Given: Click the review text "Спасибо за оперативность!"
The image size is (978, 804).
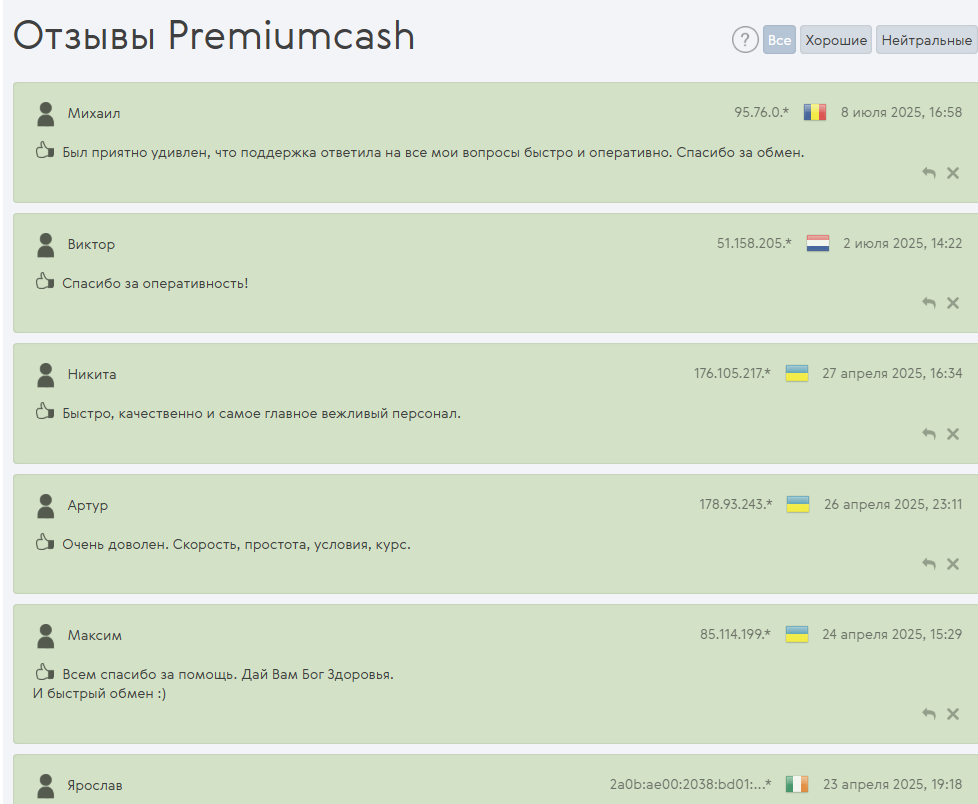Looking at the screenshot, I should 155,283.
